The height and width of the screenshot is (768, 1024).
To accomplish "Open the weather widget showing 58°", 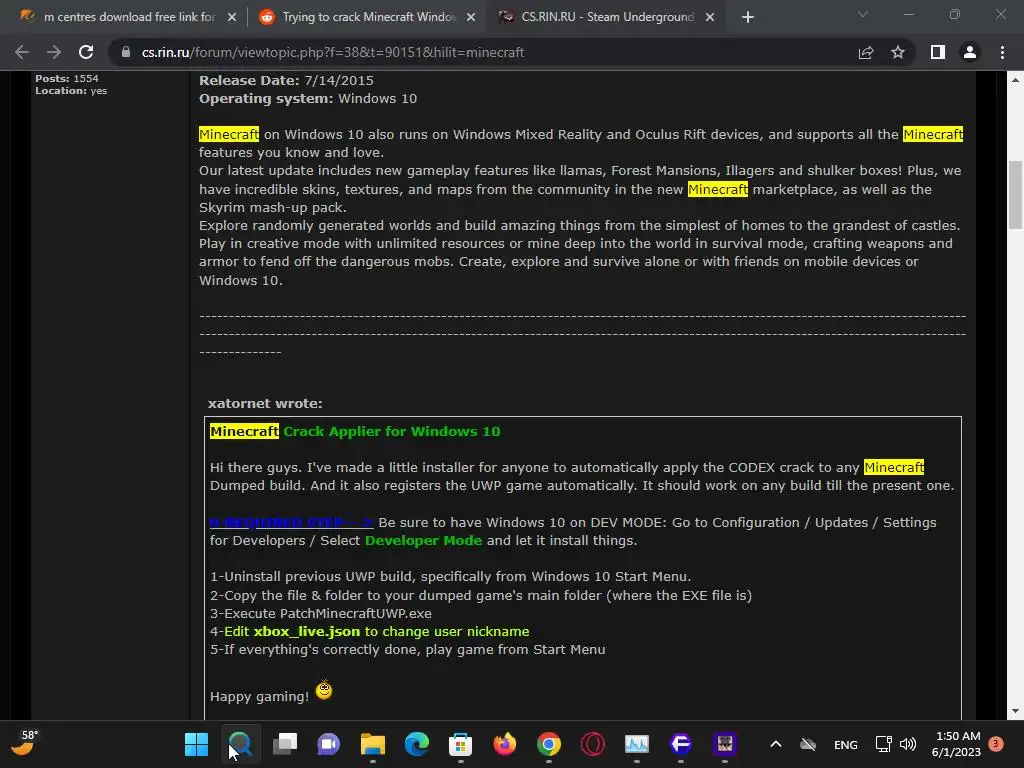I will click(x=25, y=743).
